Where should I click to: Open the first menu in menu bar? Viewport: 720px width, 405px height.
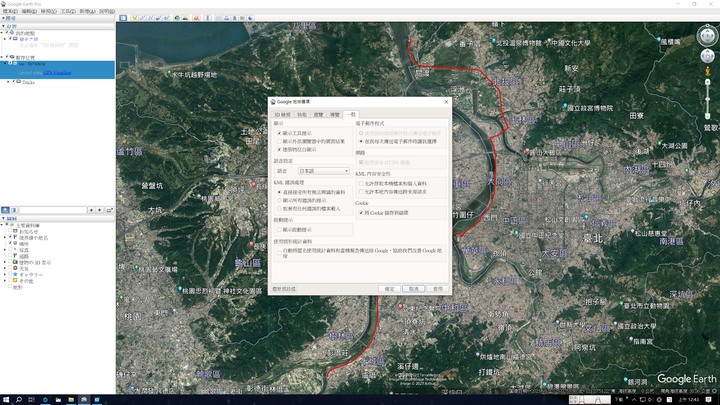(10, 11)
